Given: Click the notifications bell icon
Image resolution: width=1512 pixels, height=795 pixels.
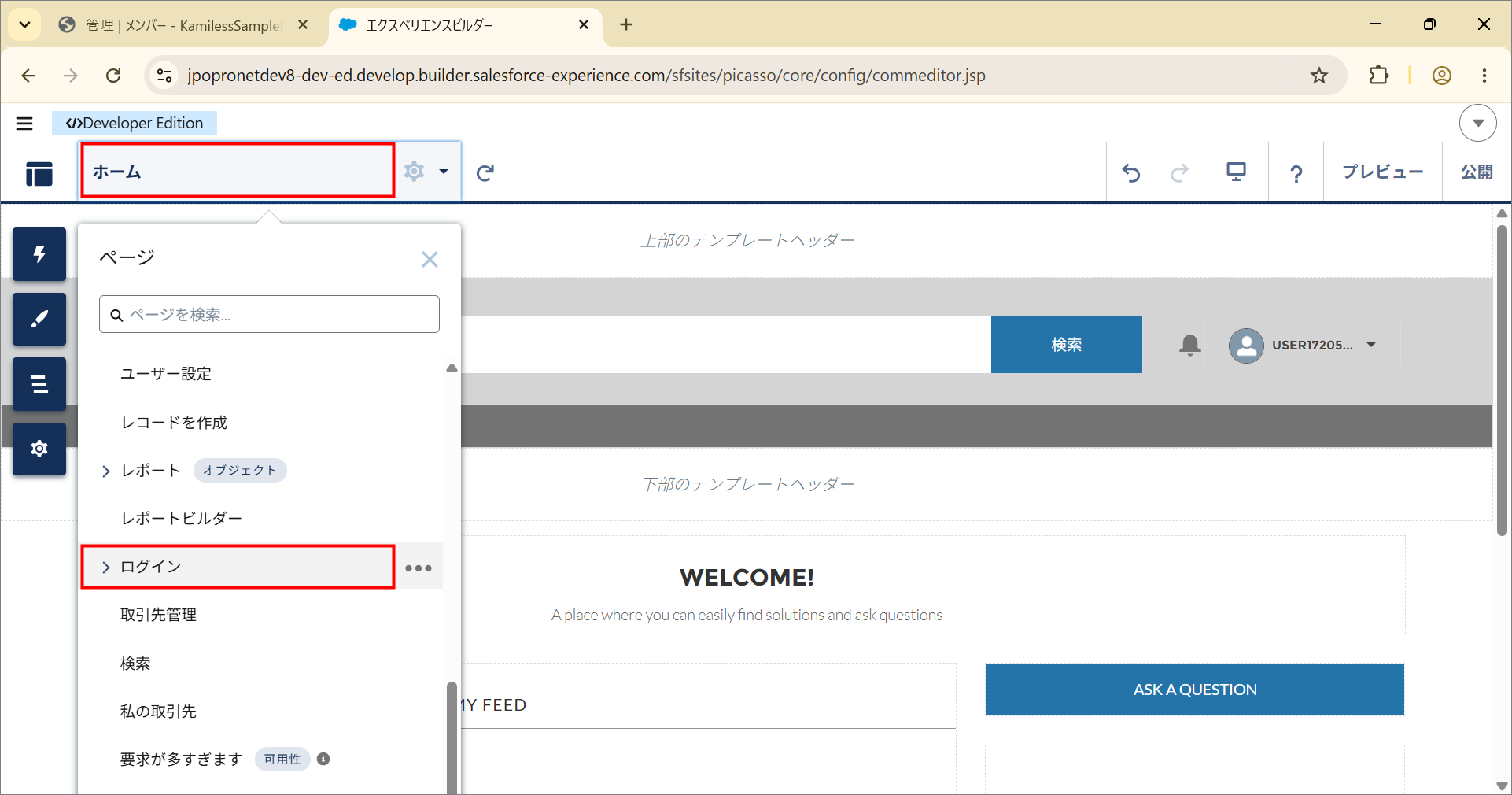Looking at the screenshot, I should click(x=1189, y=345).
